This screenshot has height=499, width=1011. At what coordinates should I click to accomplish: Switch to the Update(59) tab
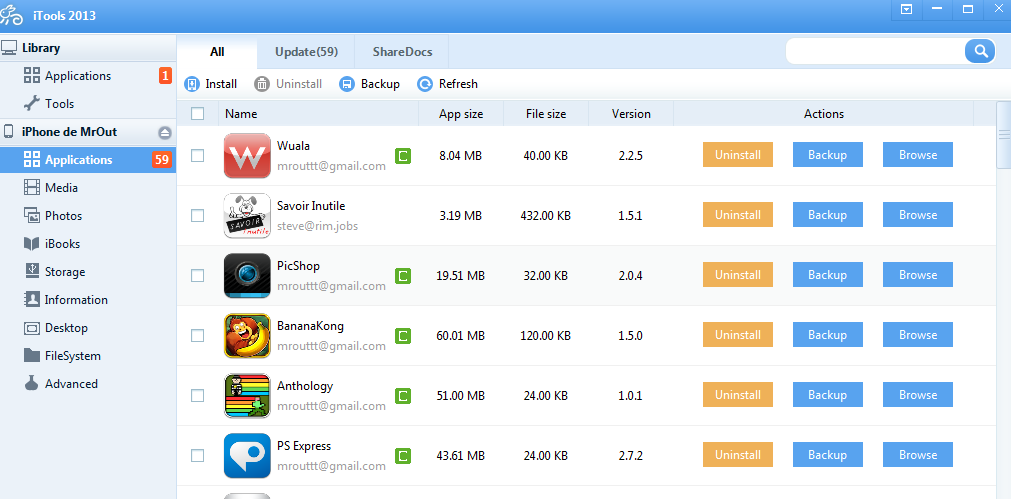coord(306,52)
